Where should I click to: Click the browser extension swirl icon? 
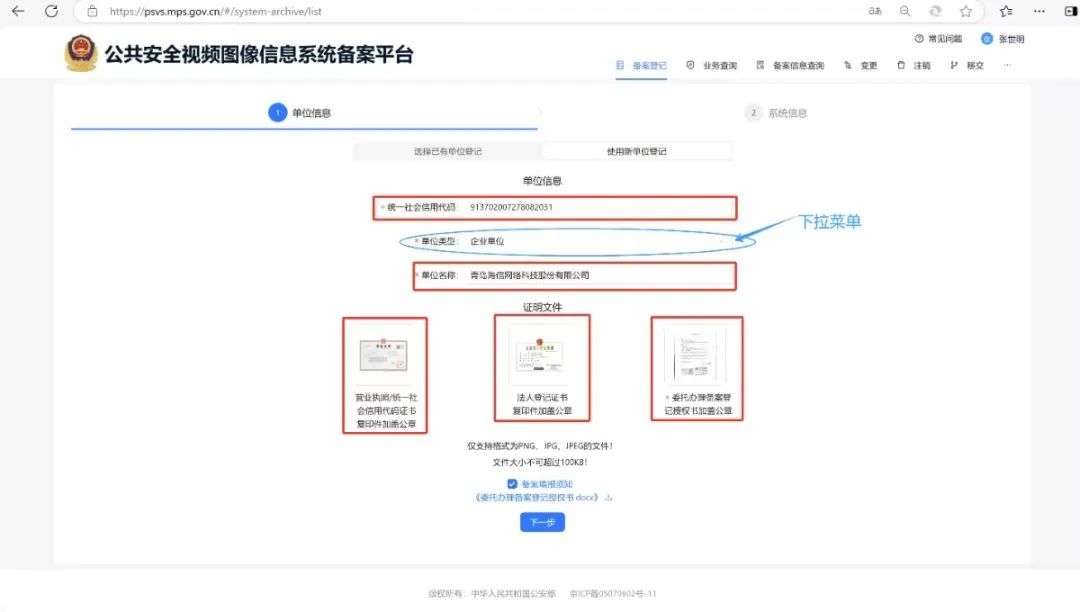coord(935,11)
